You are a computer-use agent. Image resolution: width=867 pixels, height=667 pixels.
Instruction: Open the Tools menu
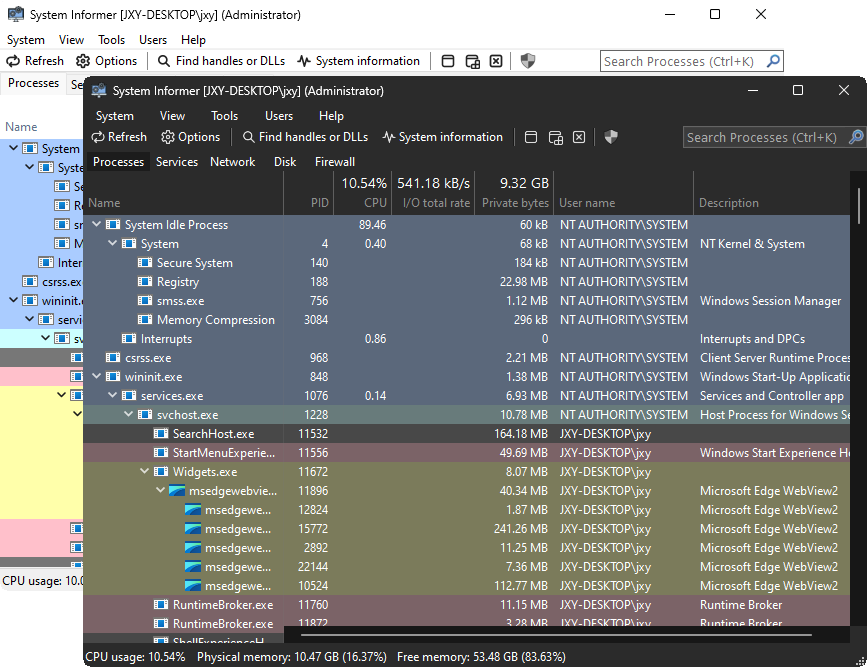pos(224,115)
